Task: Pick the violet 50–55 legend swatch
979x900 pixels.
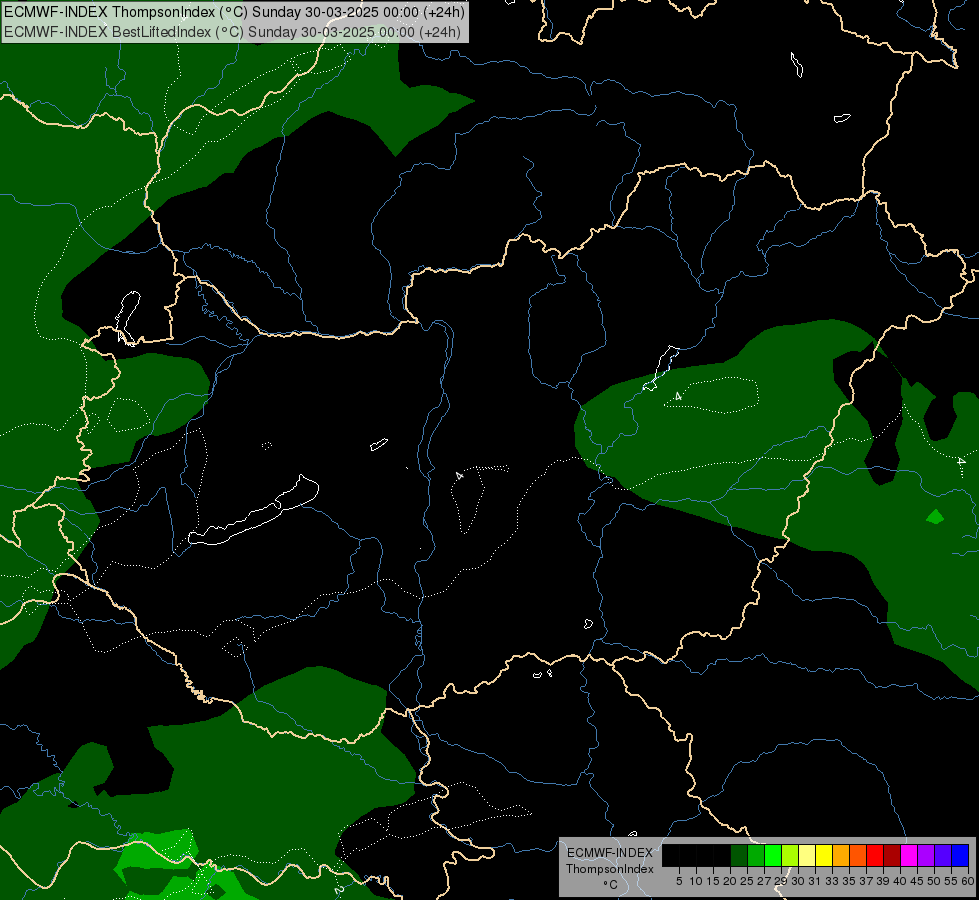Action: [943, 855]
